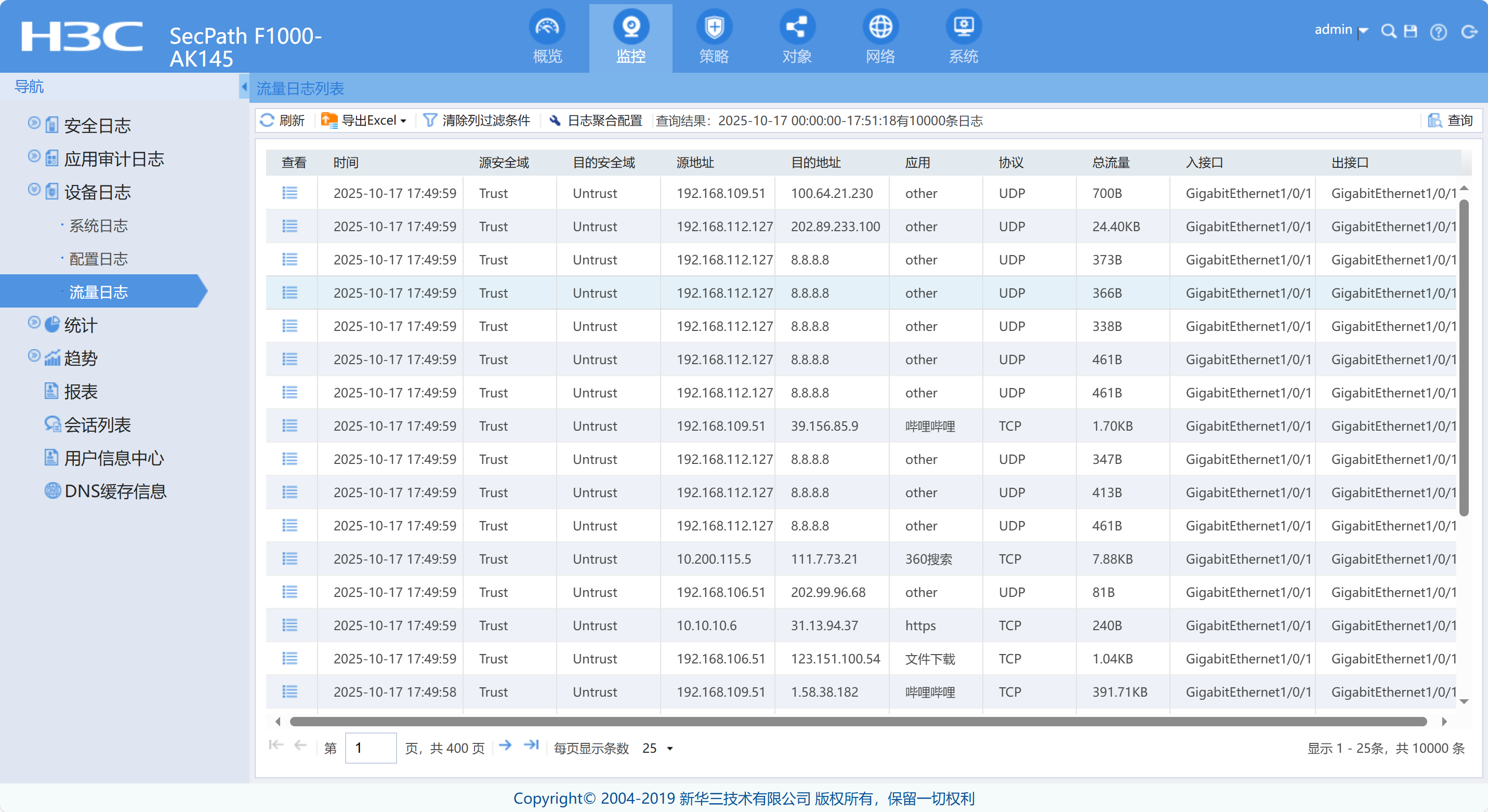Collapse the 设备日志 tree node
Viewport: 1488px width, 812px height.
click(34, 190)
